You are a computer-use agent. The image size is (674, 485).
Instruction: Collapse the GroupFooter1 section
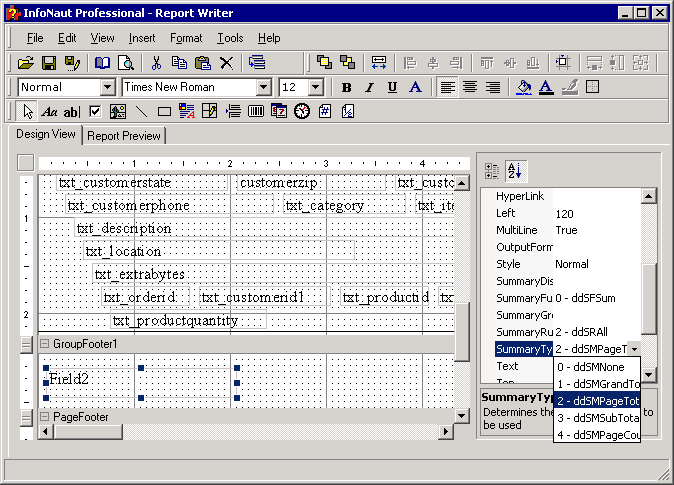44,344
